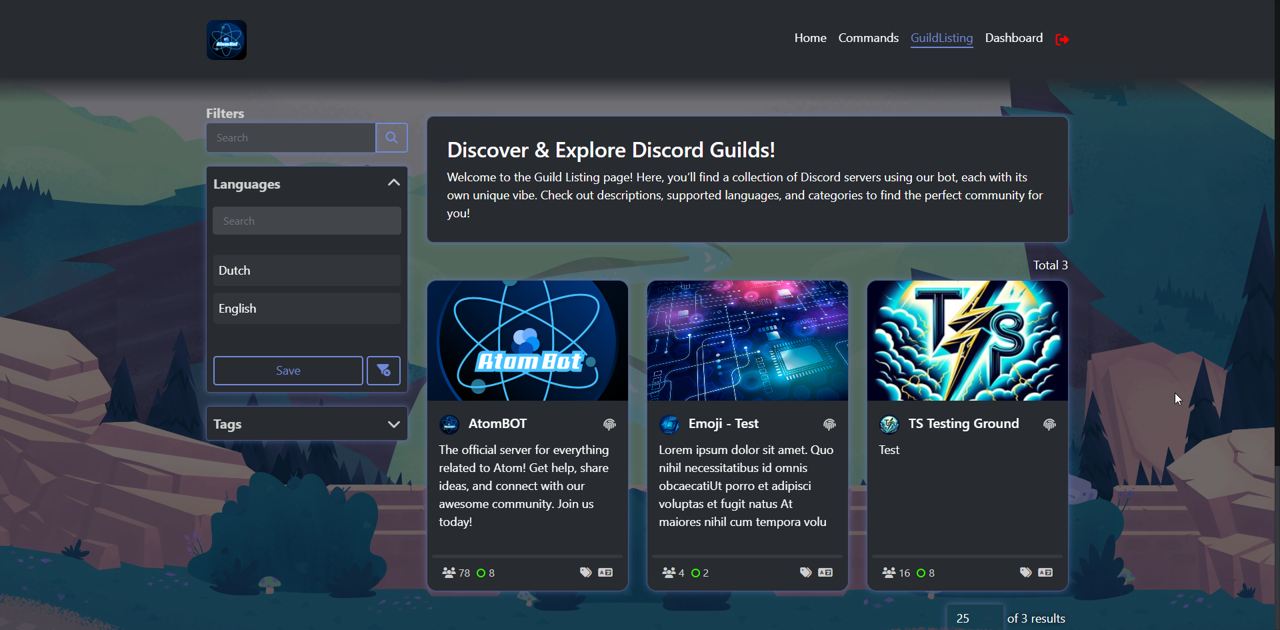Click tags icon on TS Testing Ground card

pyautogui.click(x=1025, y=573)
